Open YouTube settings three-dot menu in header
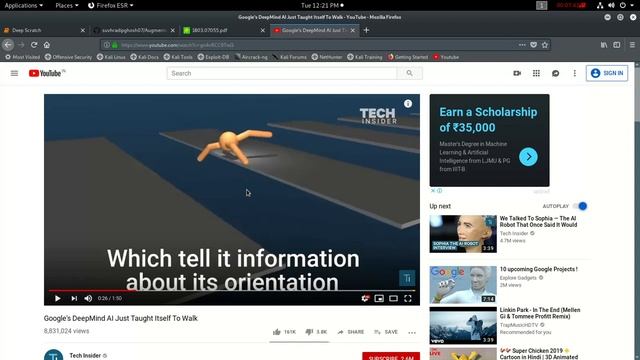 click(575, 73)
